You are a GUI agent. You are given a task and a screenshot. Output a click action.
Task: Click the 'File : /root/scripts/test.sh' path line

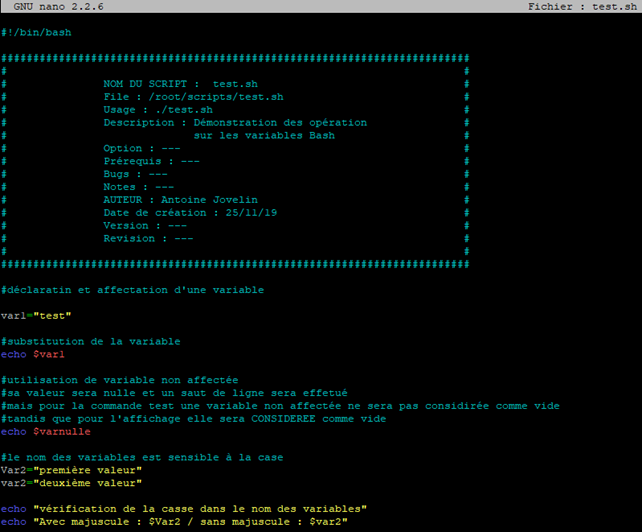coord(193,97)
